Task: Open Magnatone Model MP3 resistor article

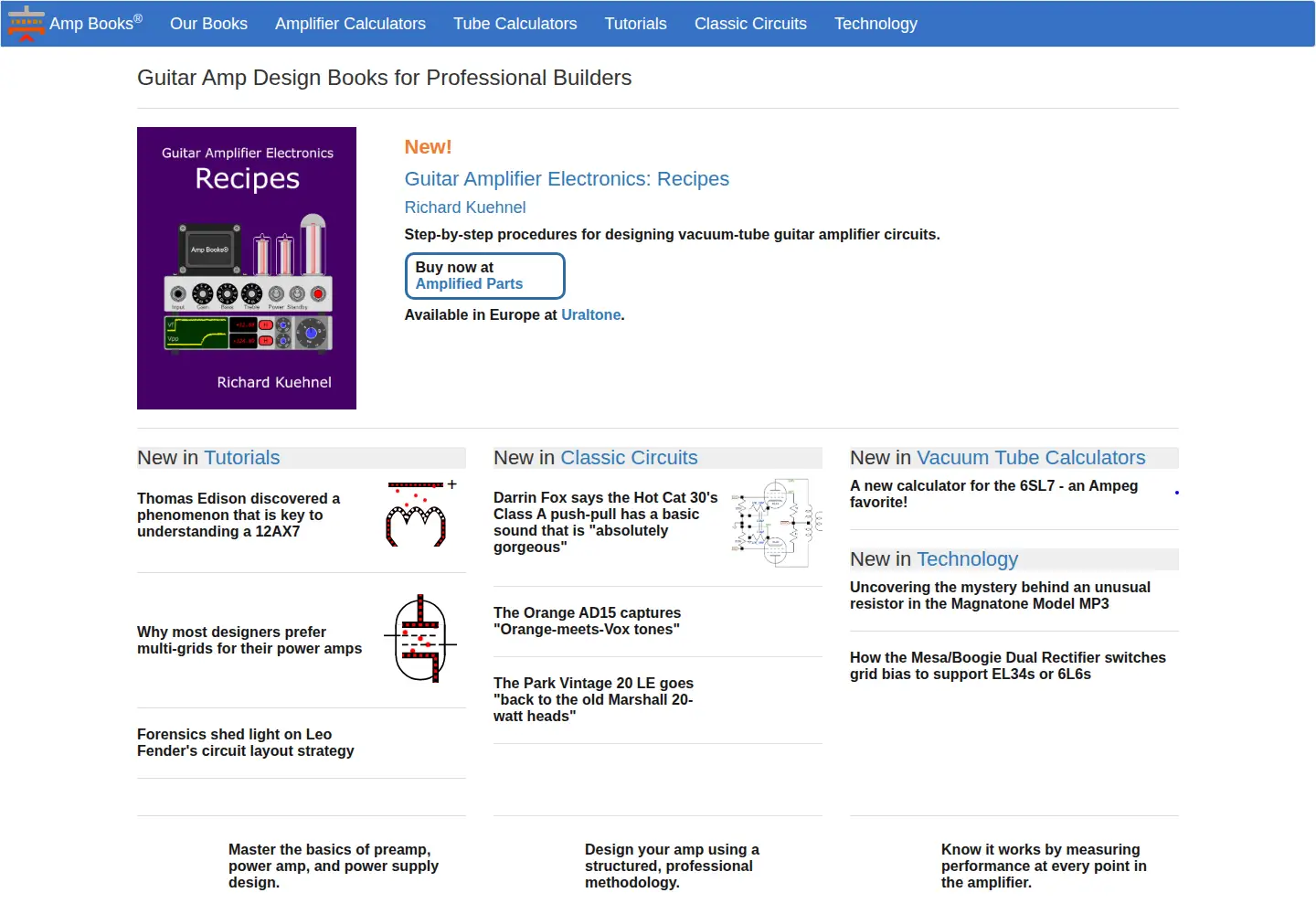Action: 1000,595
